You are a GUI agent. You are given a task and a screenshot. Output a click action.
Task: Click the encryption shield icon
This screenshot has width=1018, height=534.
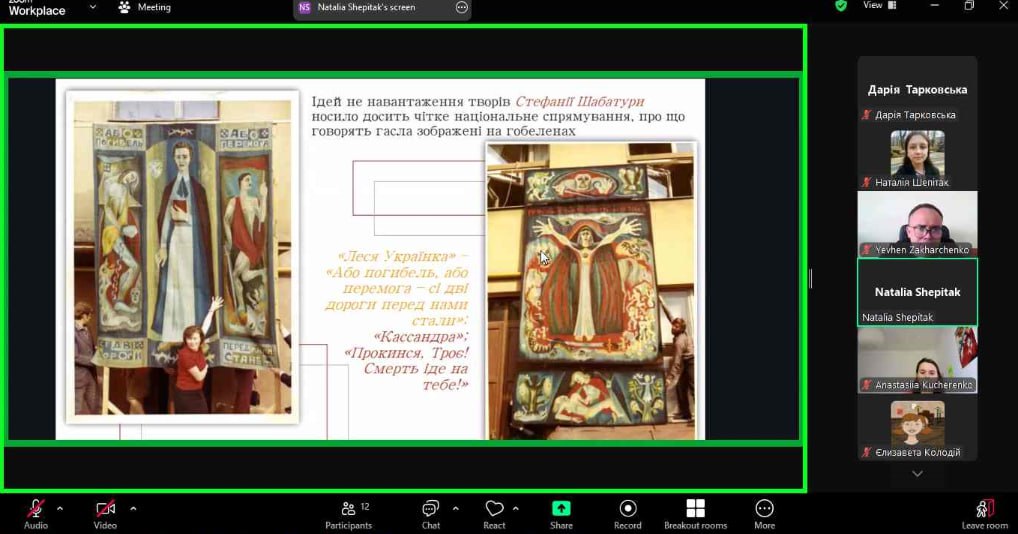click(841, 6)
